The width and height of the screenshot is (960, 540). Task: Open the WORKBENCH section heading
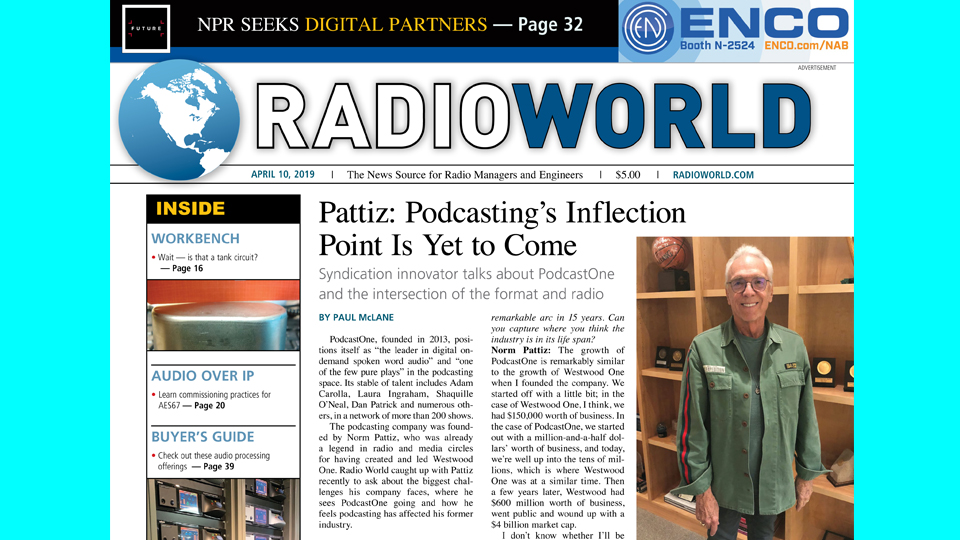click(195, 238)
